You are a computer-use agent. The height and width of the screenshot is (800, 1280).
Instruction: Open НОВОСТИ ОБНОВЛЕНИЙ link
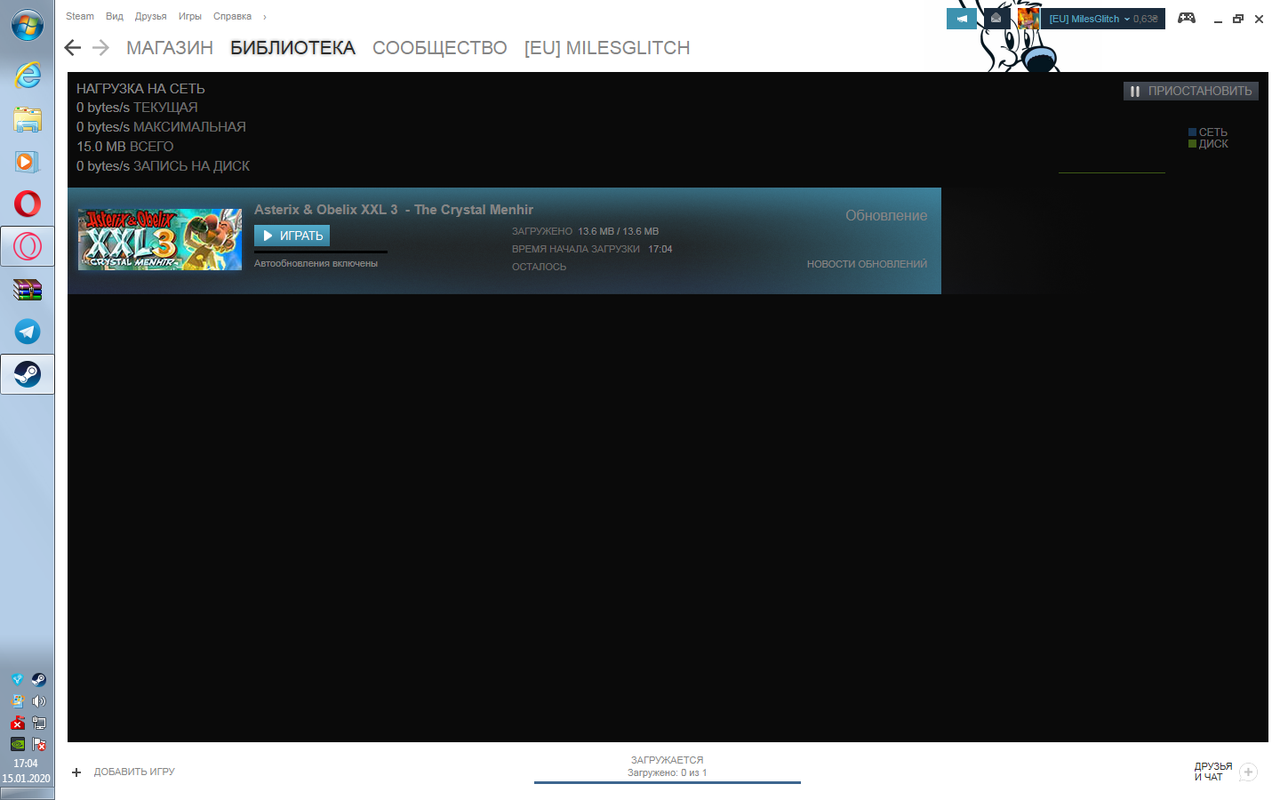click(x=867, y=264)
